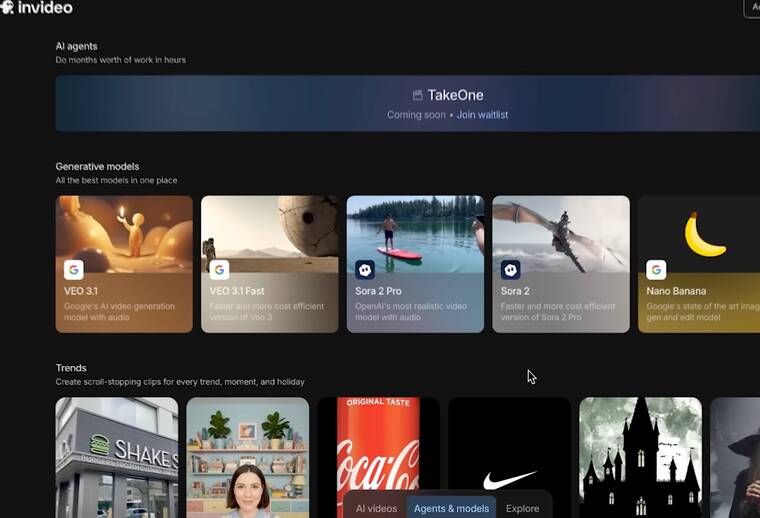
Task: Click the Google icon on the VEO 3.1 Fast card
Action: [219, 270]
